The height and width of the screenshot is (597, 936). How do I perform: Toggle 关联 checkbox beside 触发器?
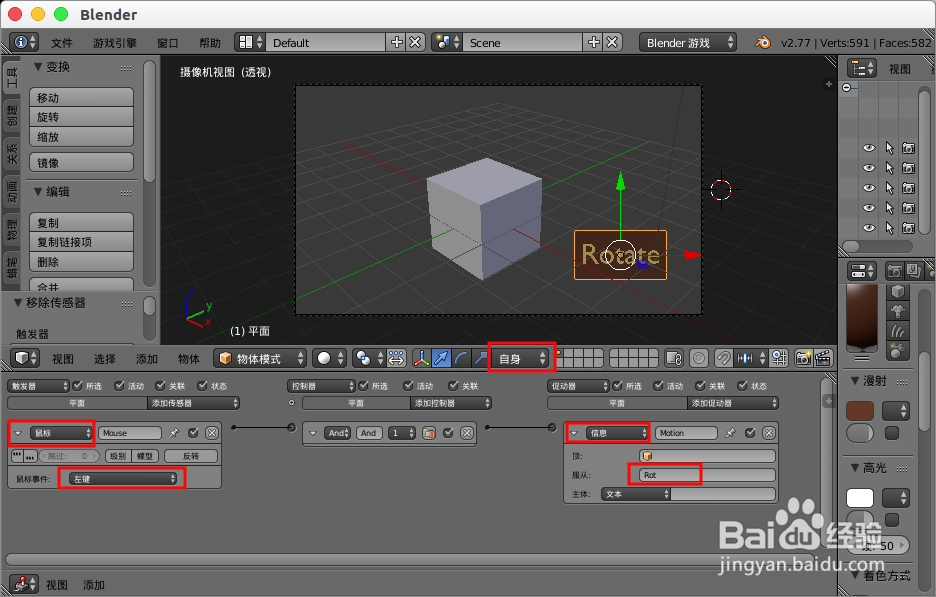160,386
